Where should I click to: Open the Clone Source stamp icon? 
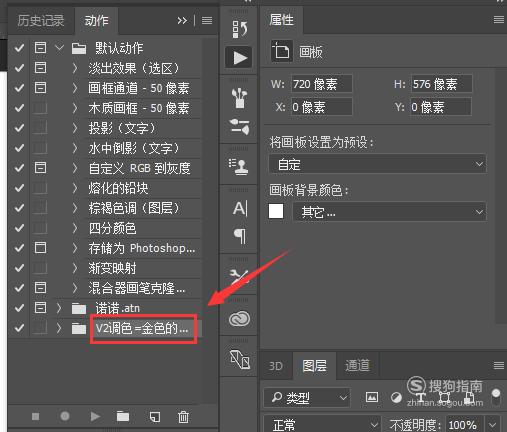[238, 167]
